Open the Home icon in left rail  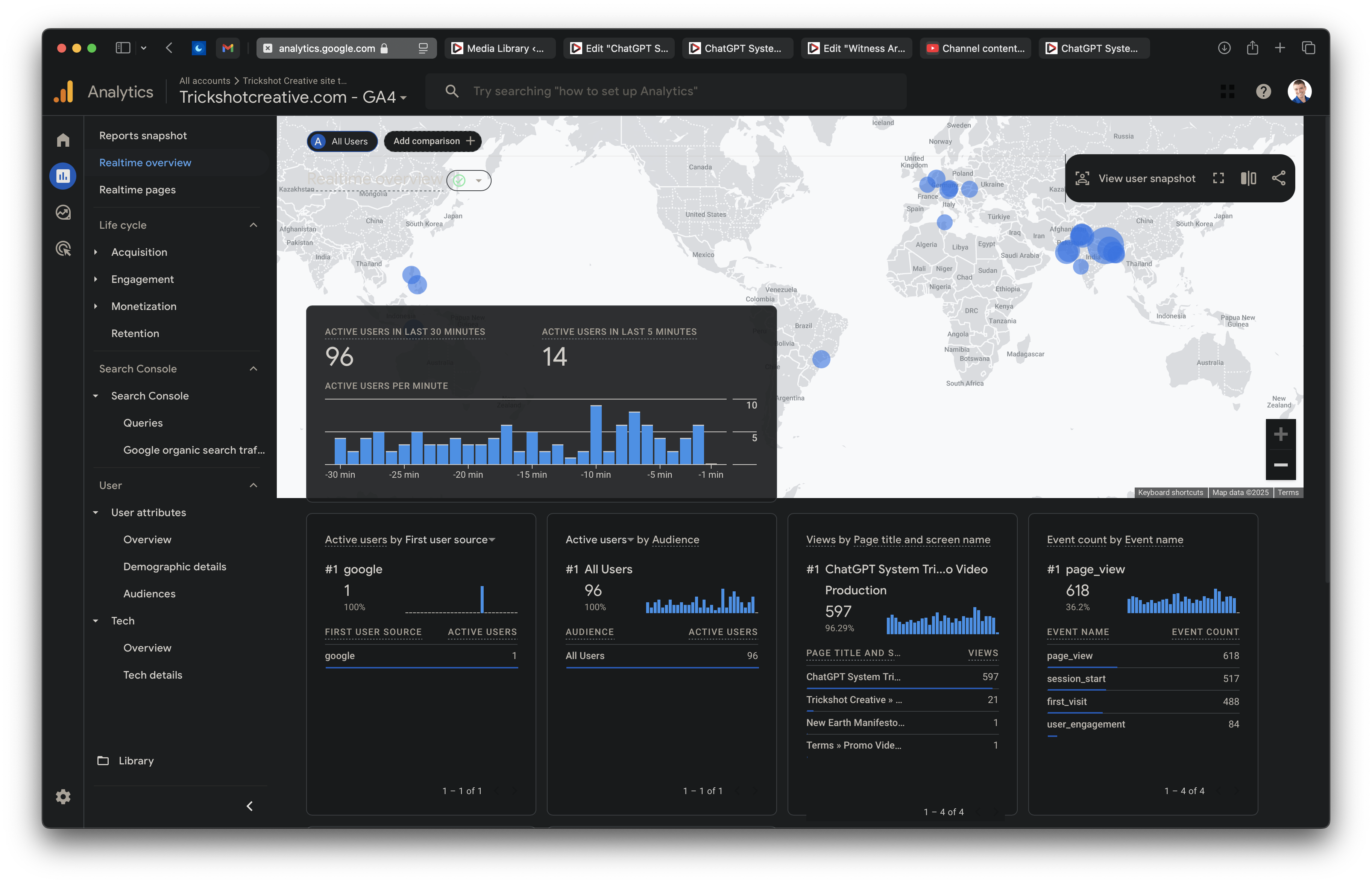(63, 140)
